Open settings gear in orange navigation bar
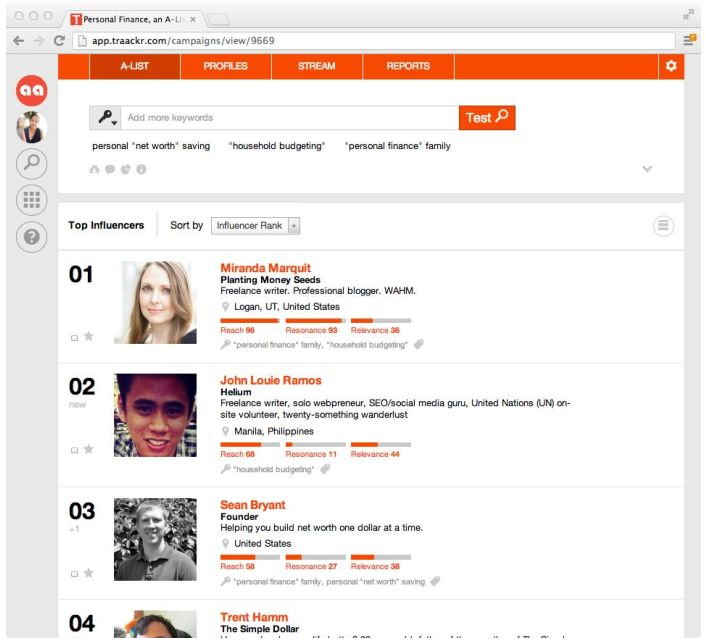This screenshot has height=643, width=706. click(671, 66)
